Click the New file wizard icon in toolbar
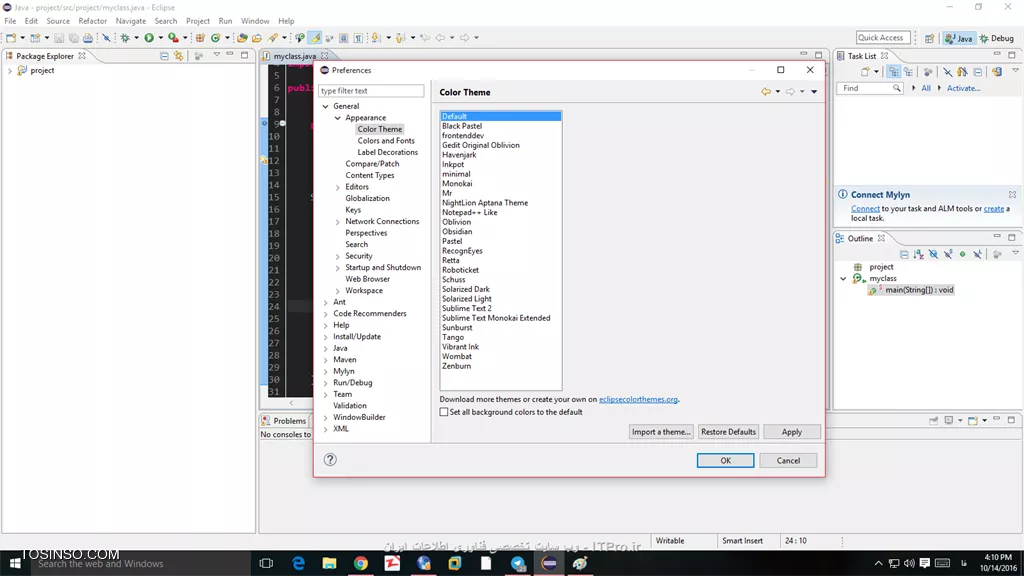Image resolution: width=1024 pixels, height=576 pixels. pyautogui.click(x=11, y=38)
